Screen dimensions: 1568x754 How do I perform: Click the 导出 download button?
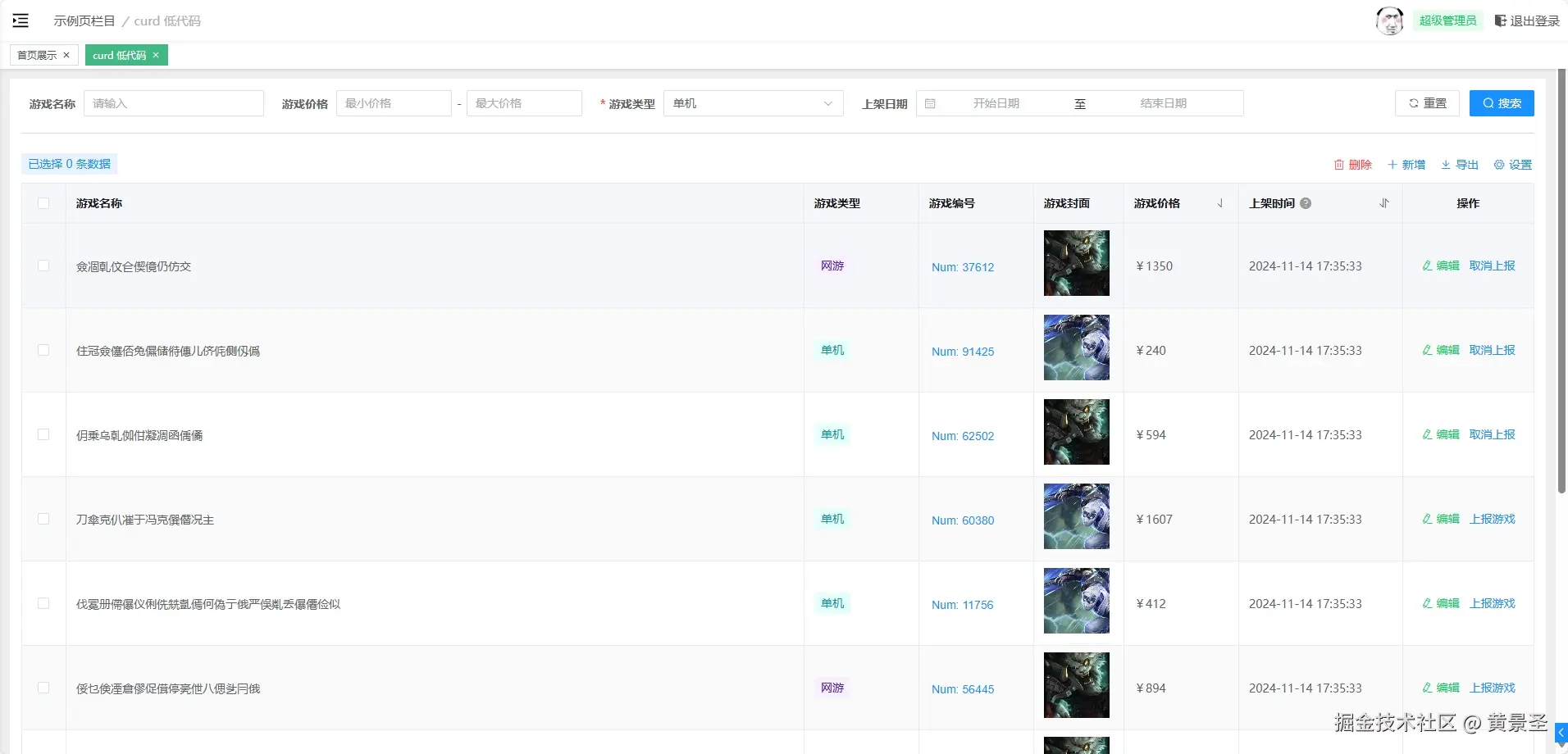(x=1460, y=165)
